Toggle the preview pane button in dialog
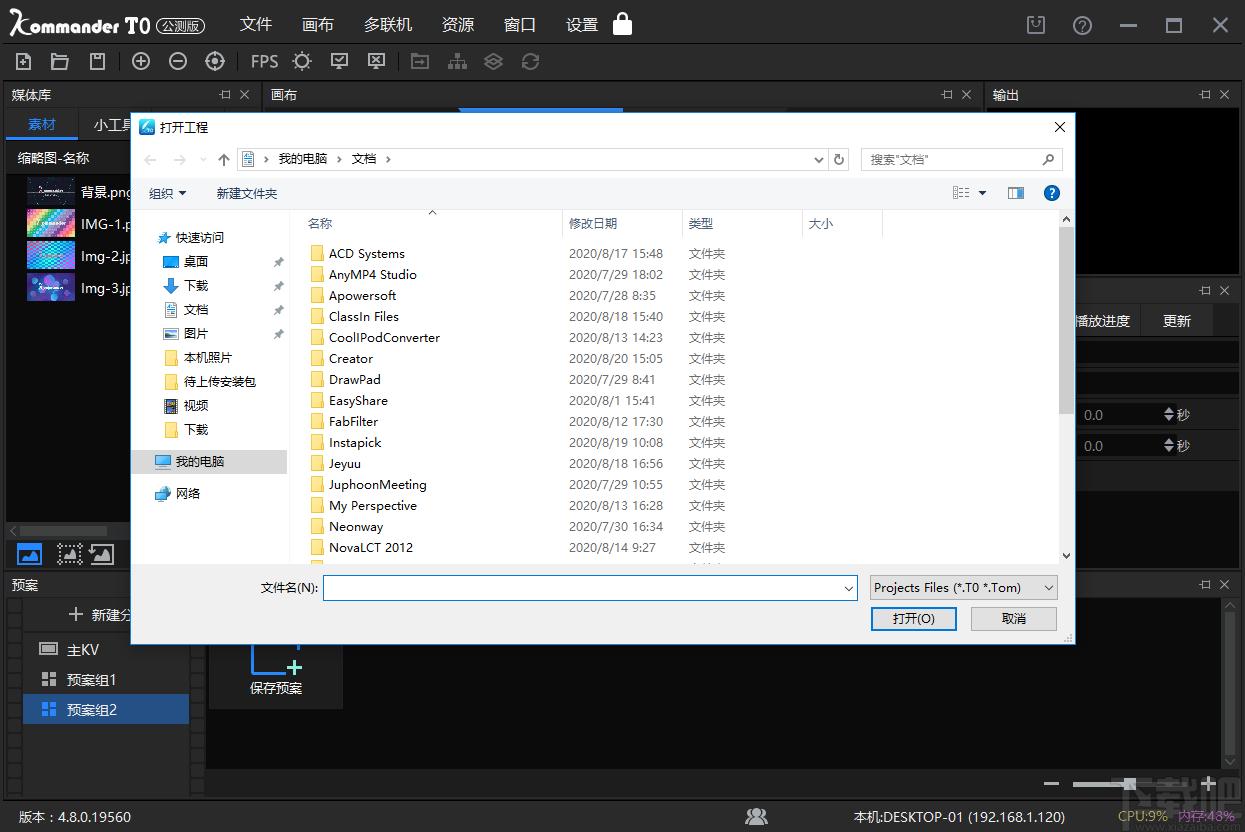 click(1016, 193)
